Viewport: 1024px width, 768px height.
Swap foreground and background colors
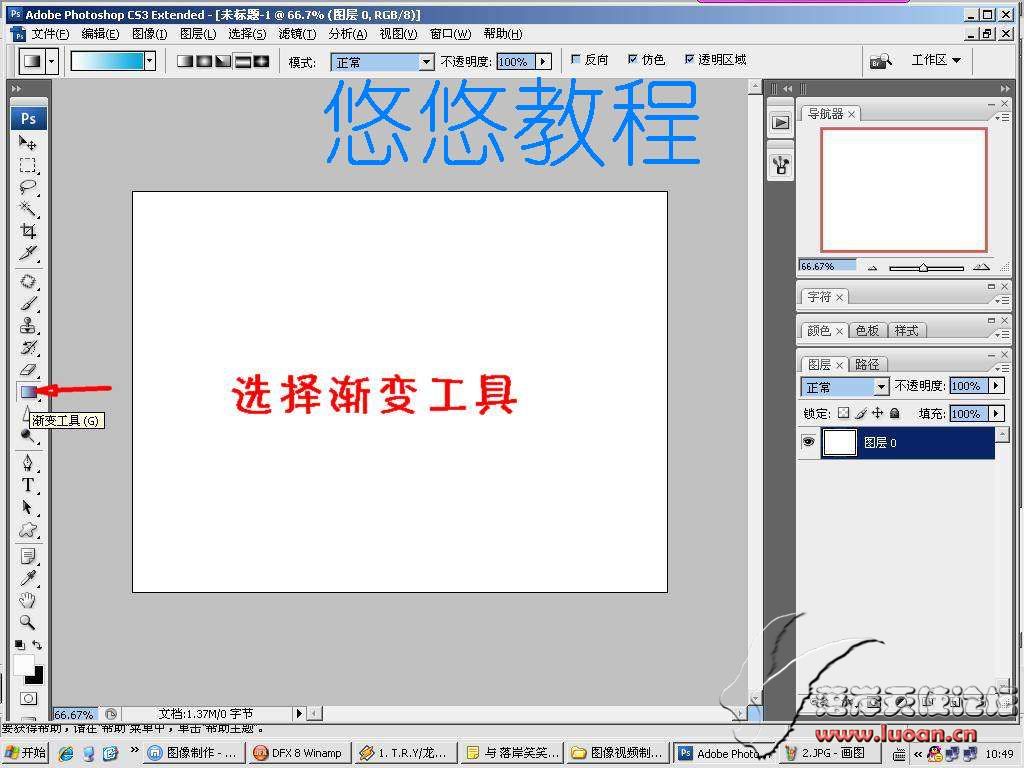tap(37, 645)
